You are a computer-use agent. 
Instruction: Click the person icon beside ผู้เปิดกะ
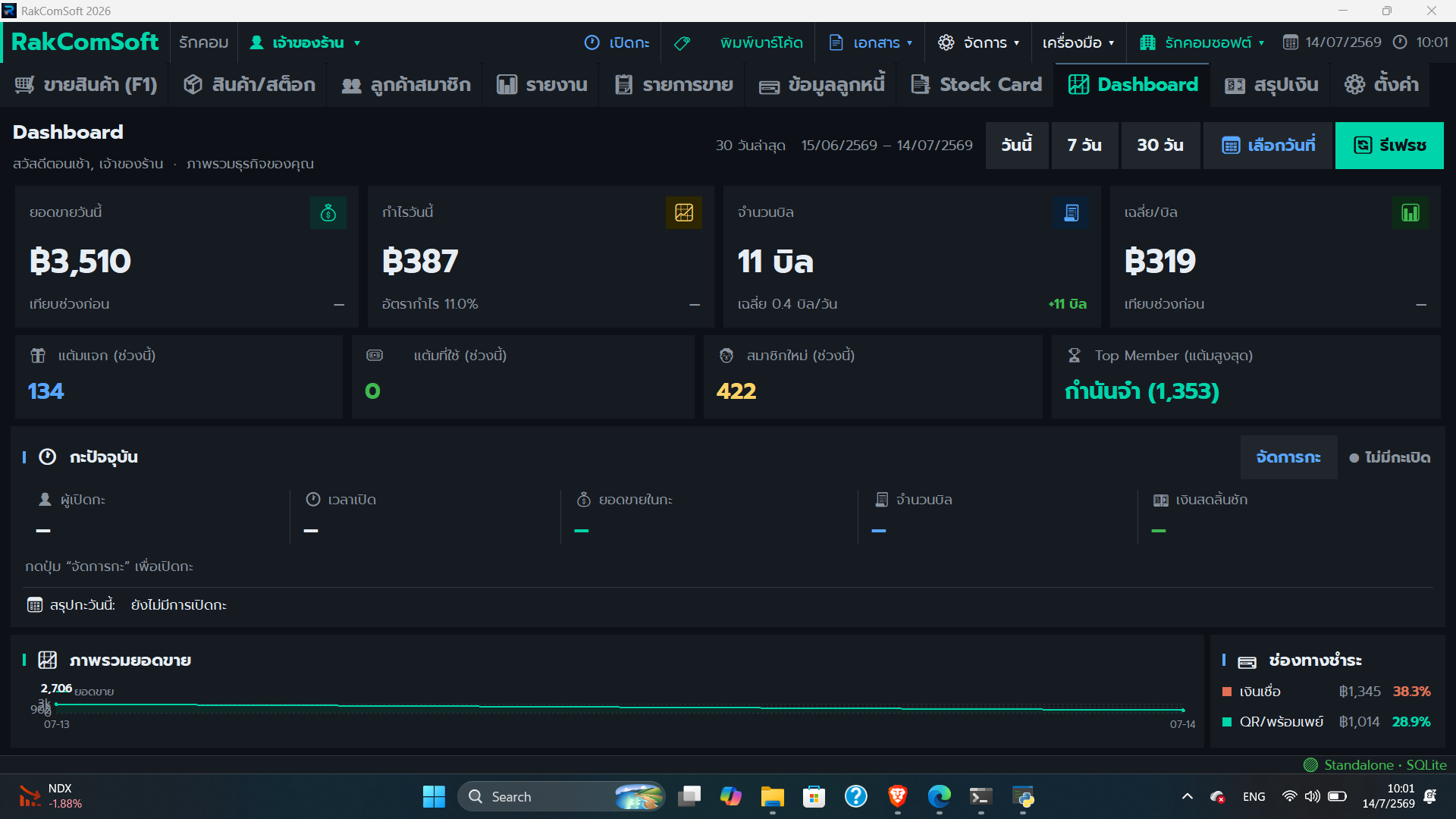pyautogui.click(x=45, y=500)
